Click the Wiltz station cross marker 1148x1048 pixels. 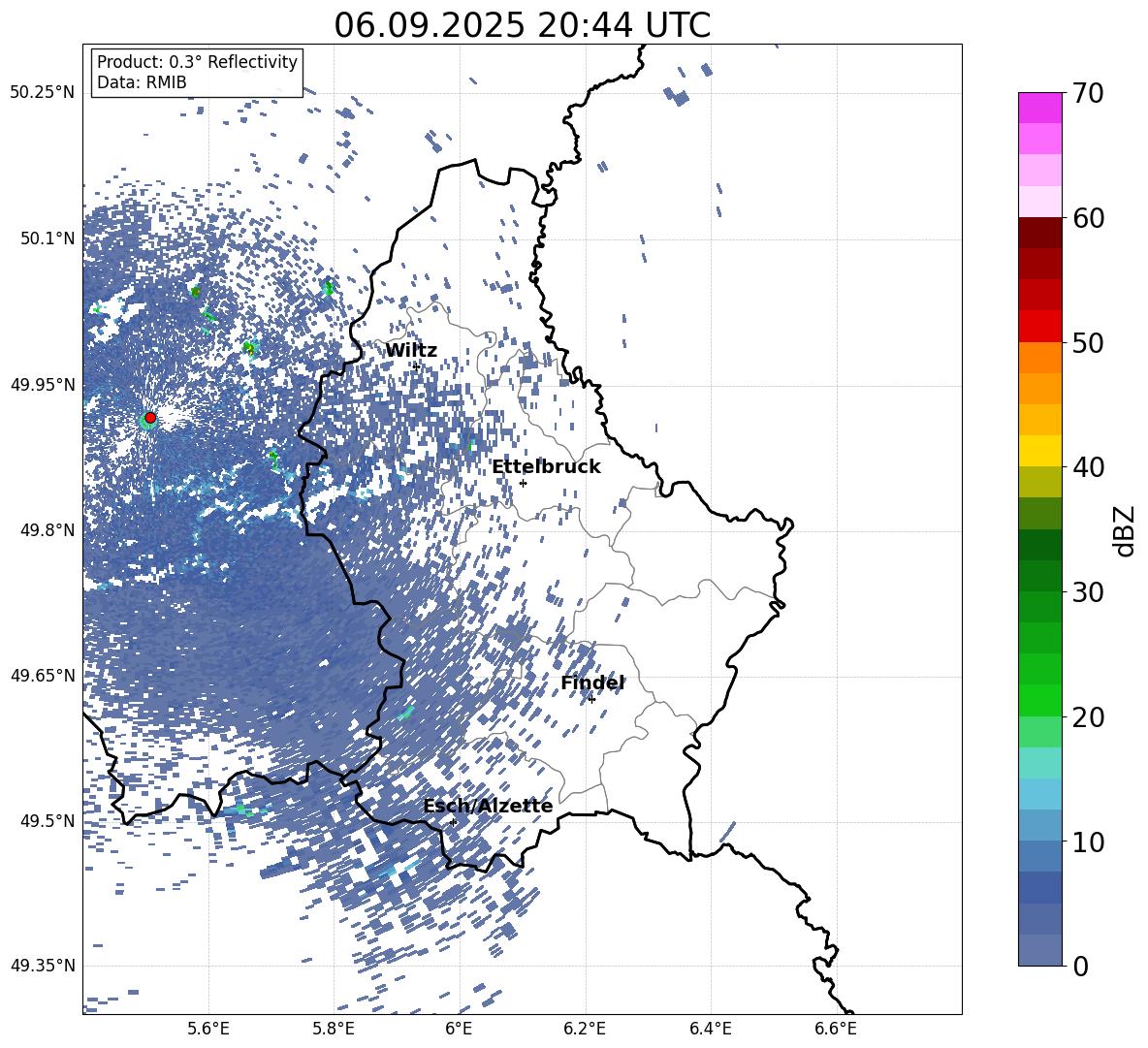417,365
